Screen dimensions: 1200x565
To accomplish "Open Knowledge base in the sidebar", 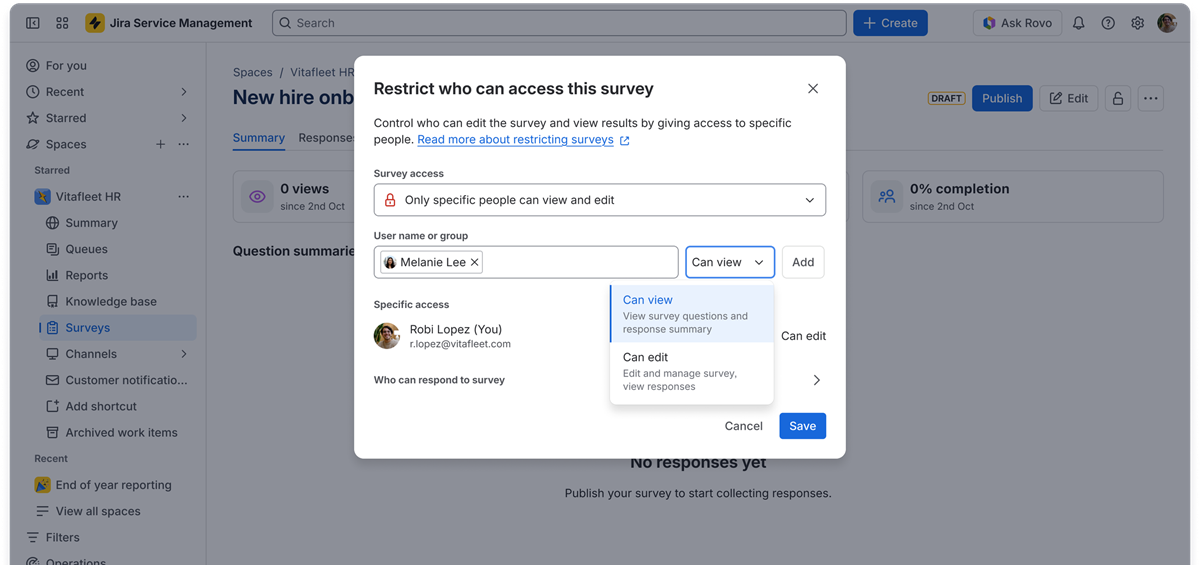I will [110, 301].
